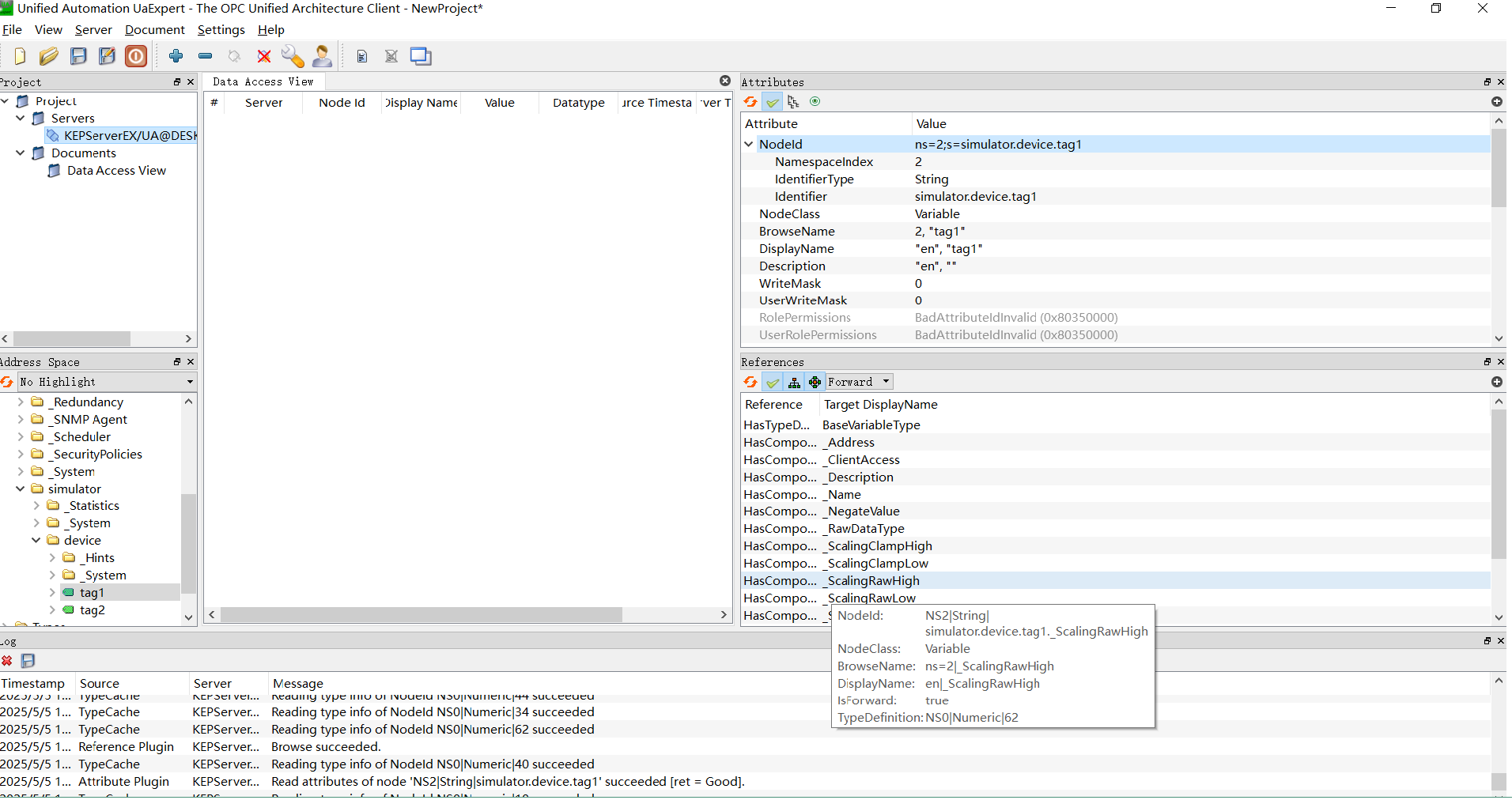
Task: Float the Address Space panel with its undock button
Action: (177, 362)
